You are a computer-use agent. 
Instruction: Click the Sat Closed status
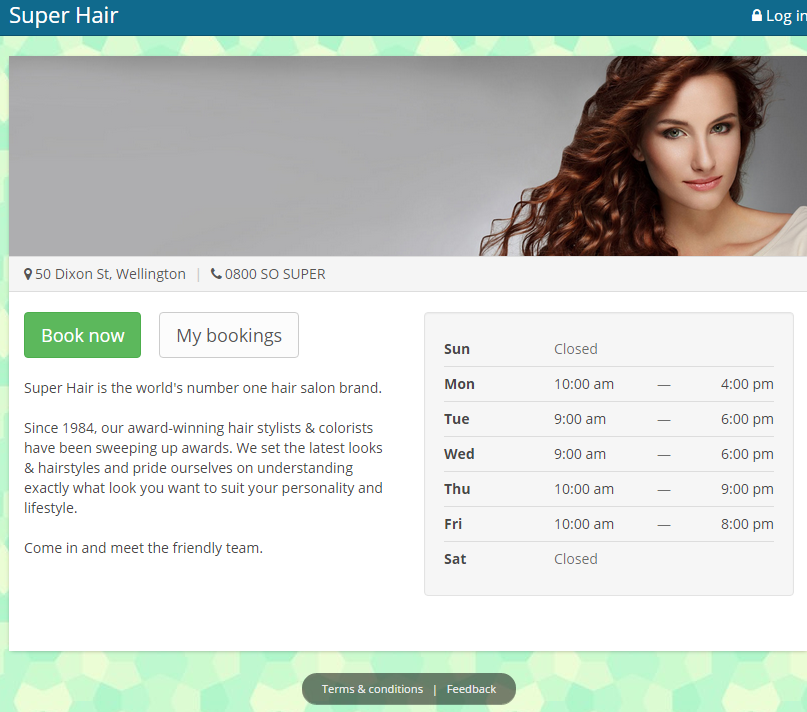(x=575, y=559)
